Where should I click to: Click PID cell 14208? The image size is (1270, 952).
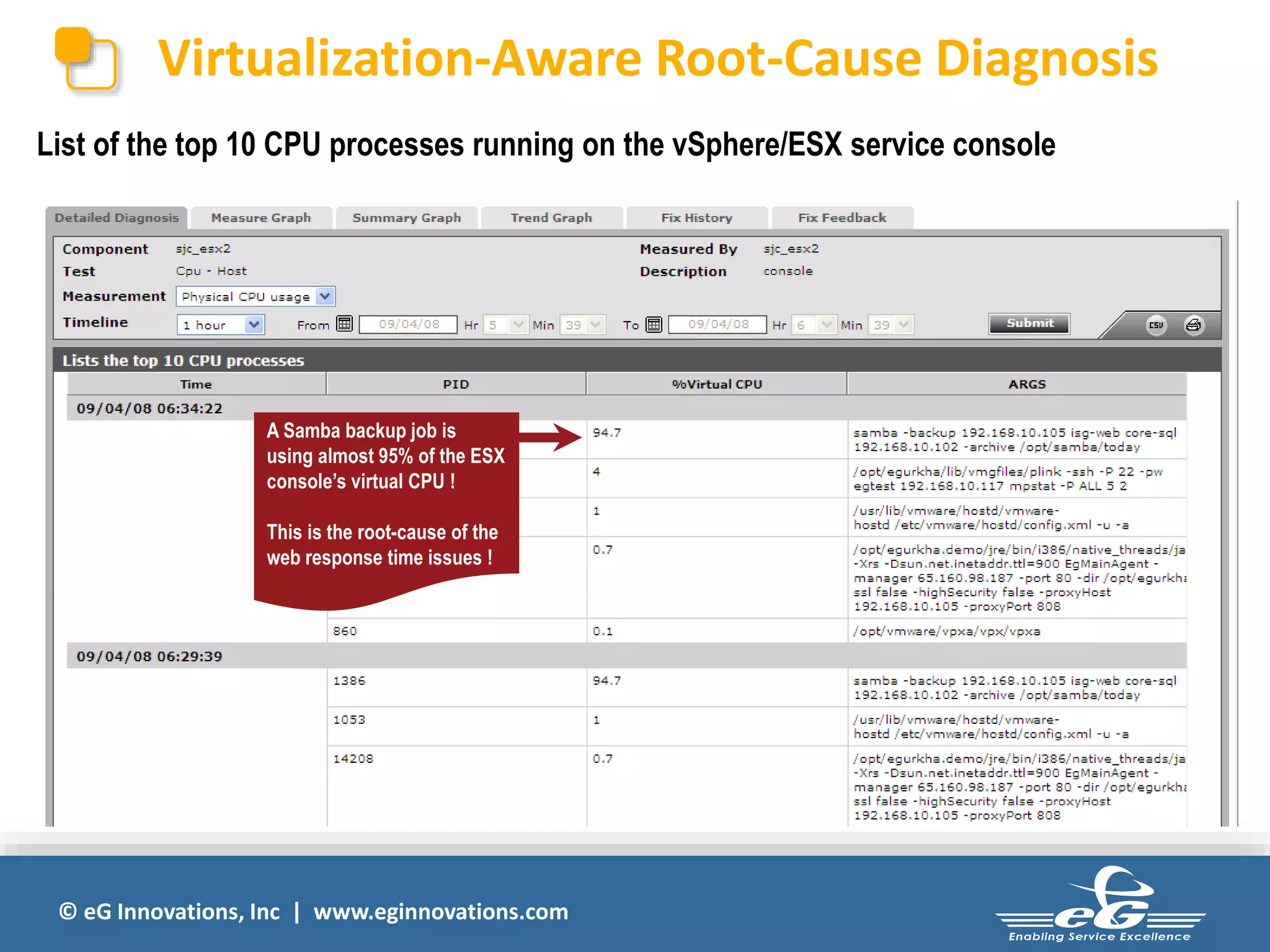pos(457,787)
